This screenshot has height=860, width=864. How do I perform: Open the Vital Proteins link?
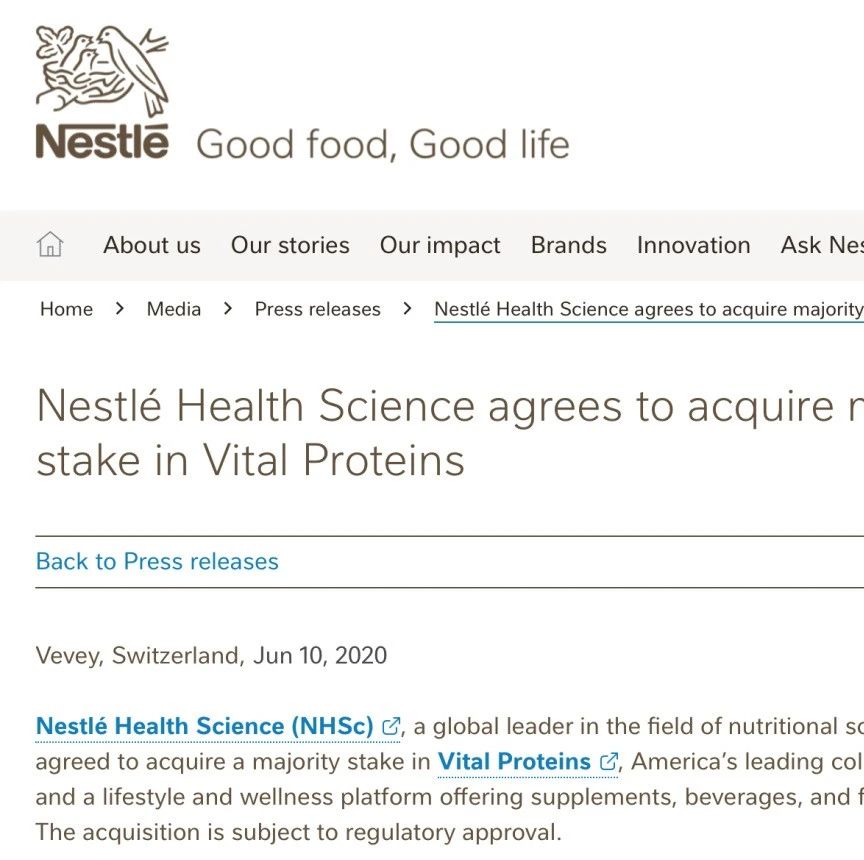514,761
